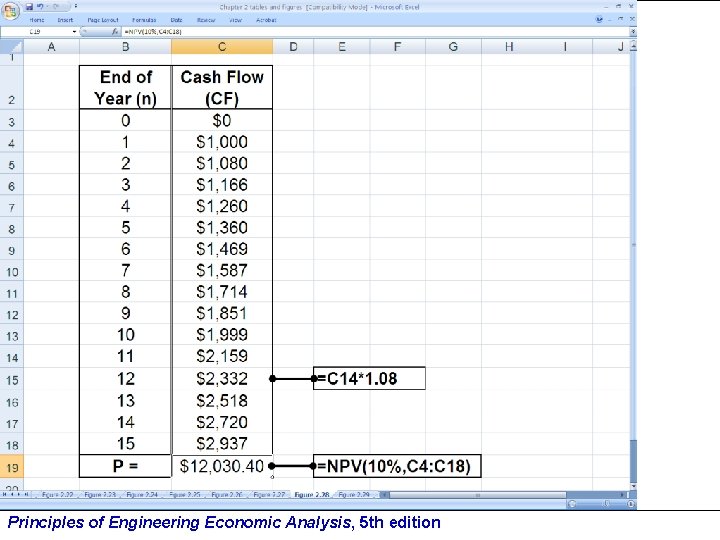
Task: Select row 3 header
Action: [x=12, y=121]
